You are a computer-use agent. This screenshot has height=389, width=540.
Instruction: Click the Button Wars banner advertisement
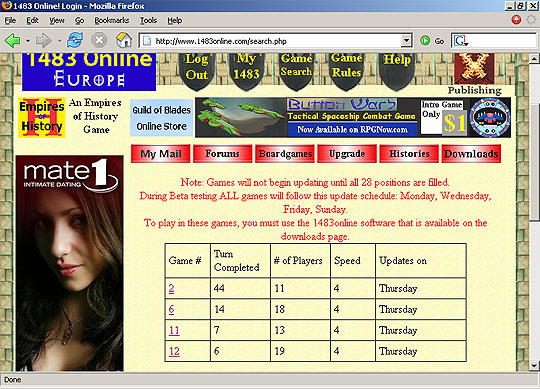(353, 117)
